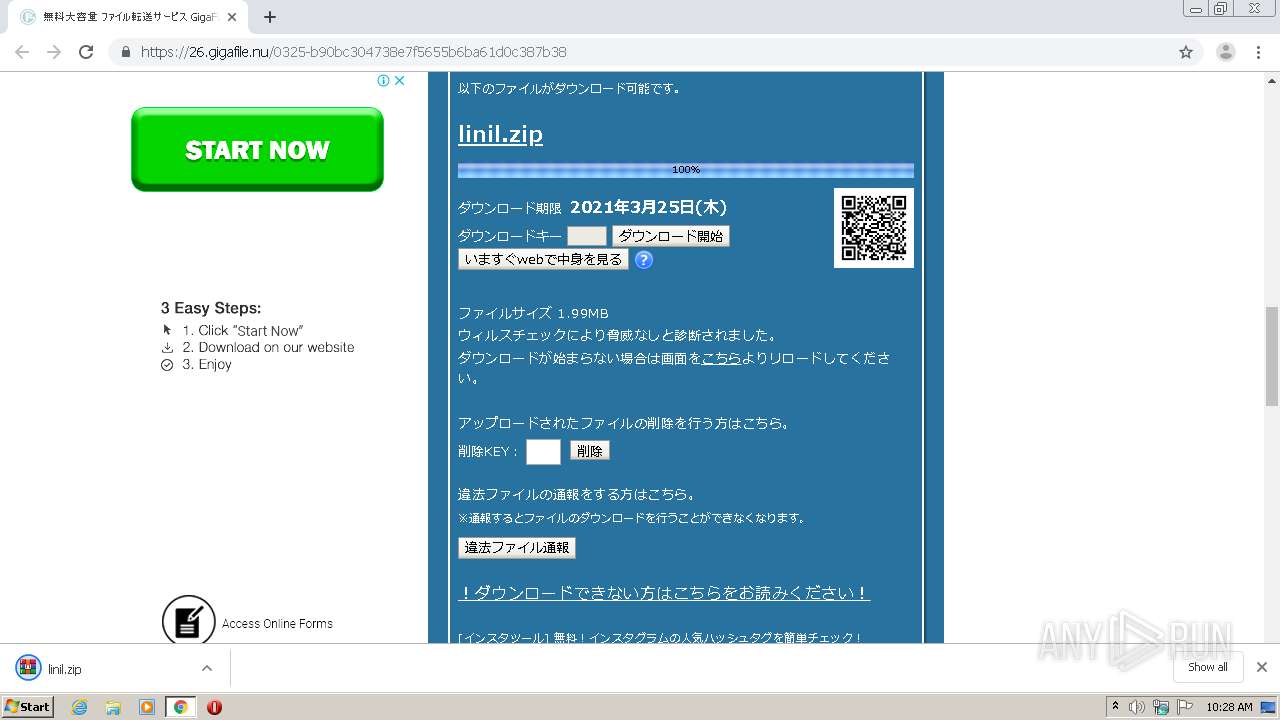
Task: Click the インスタツール promo text
Action: tap(660, 637)
